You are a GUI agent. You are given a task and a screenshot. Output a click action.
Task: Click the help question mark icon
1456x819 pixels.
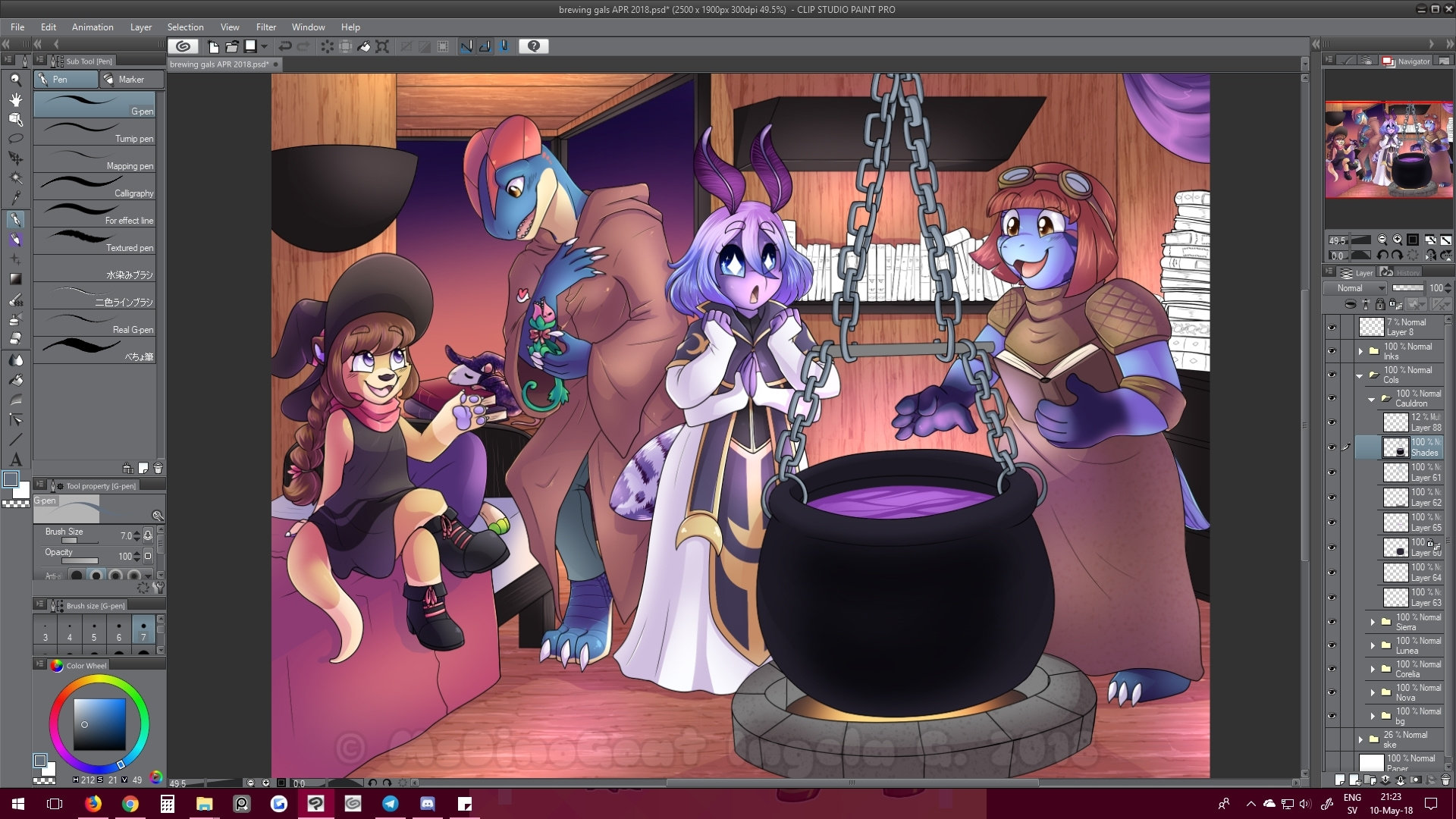(533, 46)
